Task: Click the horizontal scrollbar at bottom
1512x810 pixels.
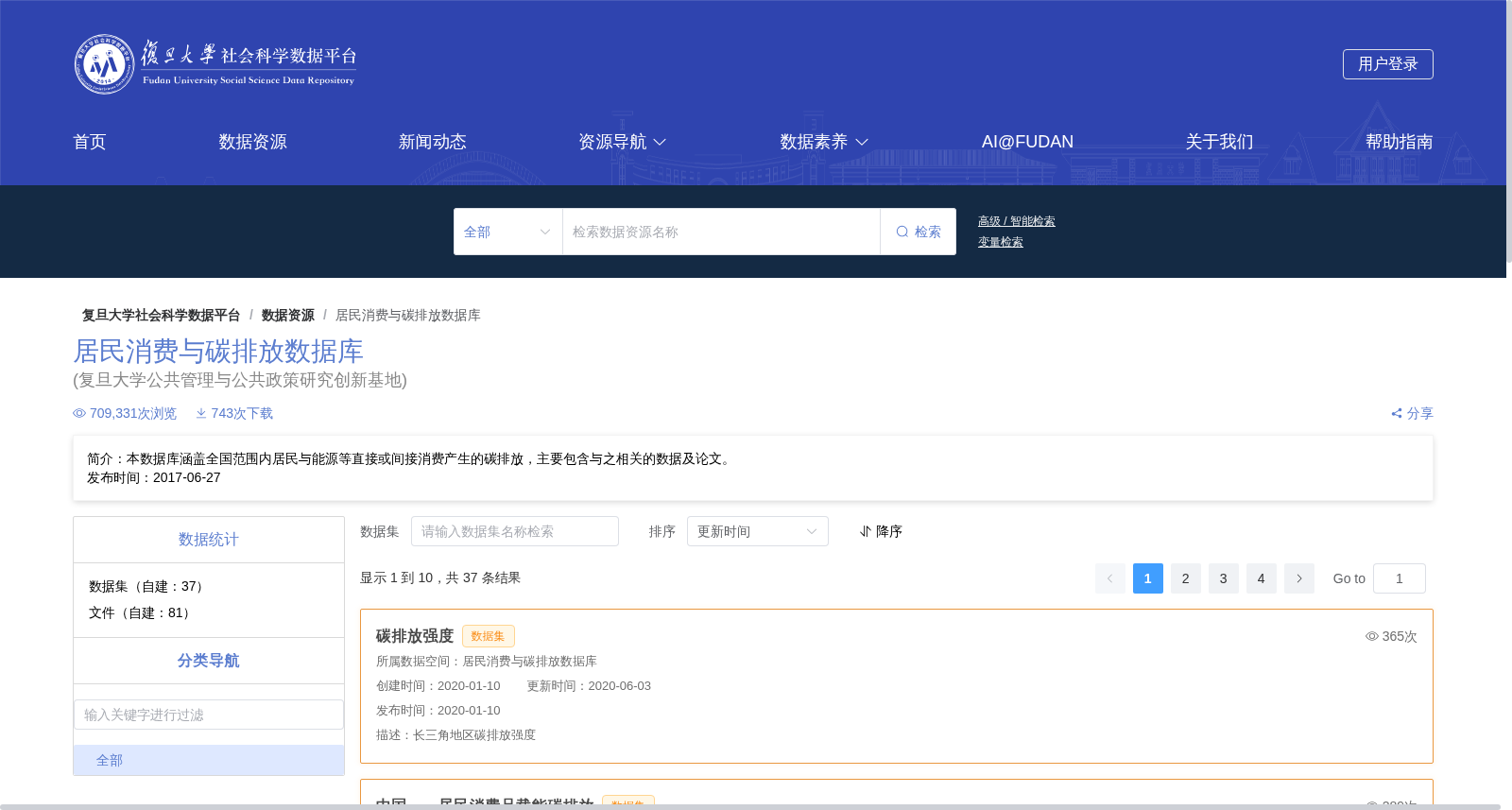Action: (750, 807)
